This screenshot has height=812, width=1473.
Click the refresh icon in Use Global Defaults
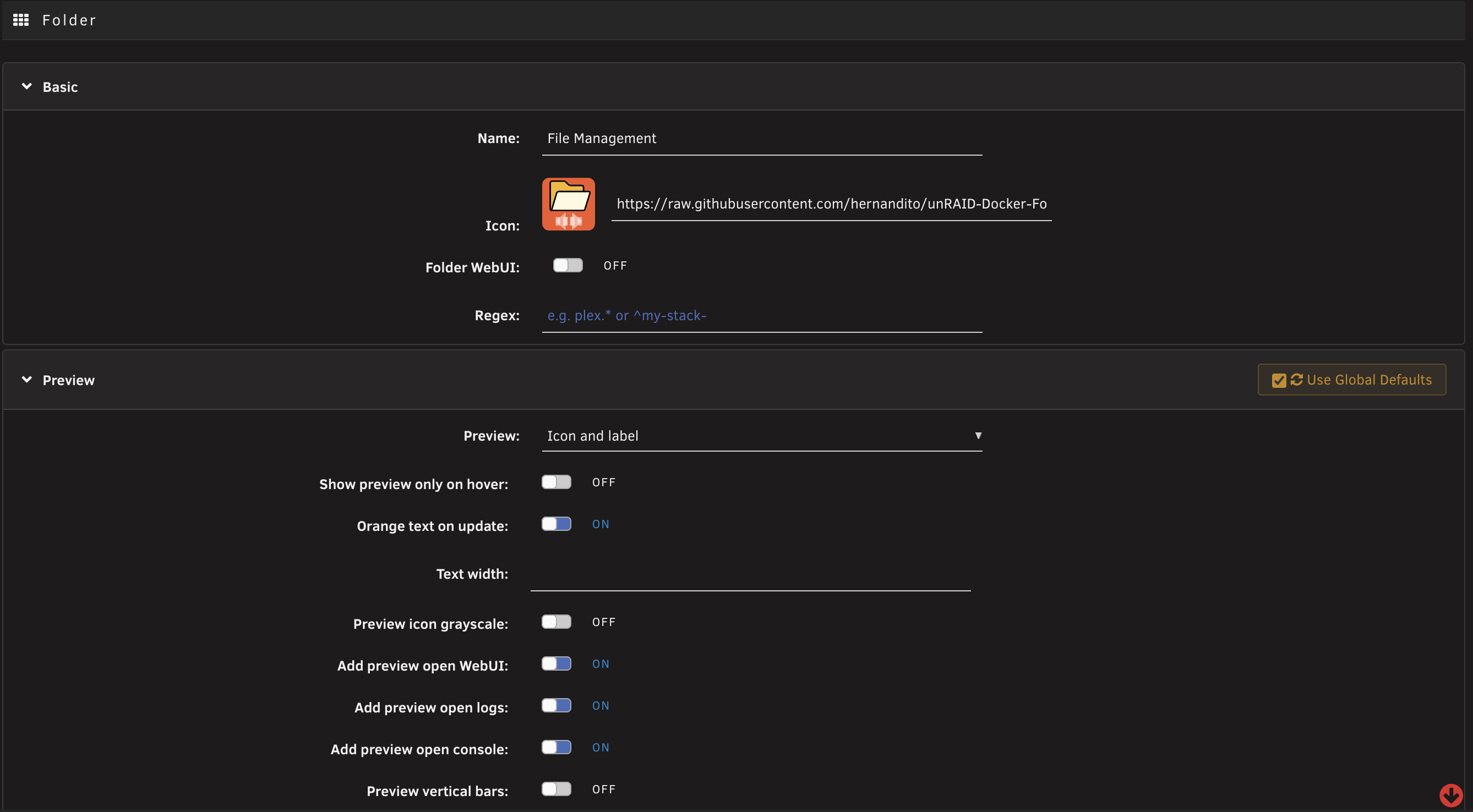1296,380
